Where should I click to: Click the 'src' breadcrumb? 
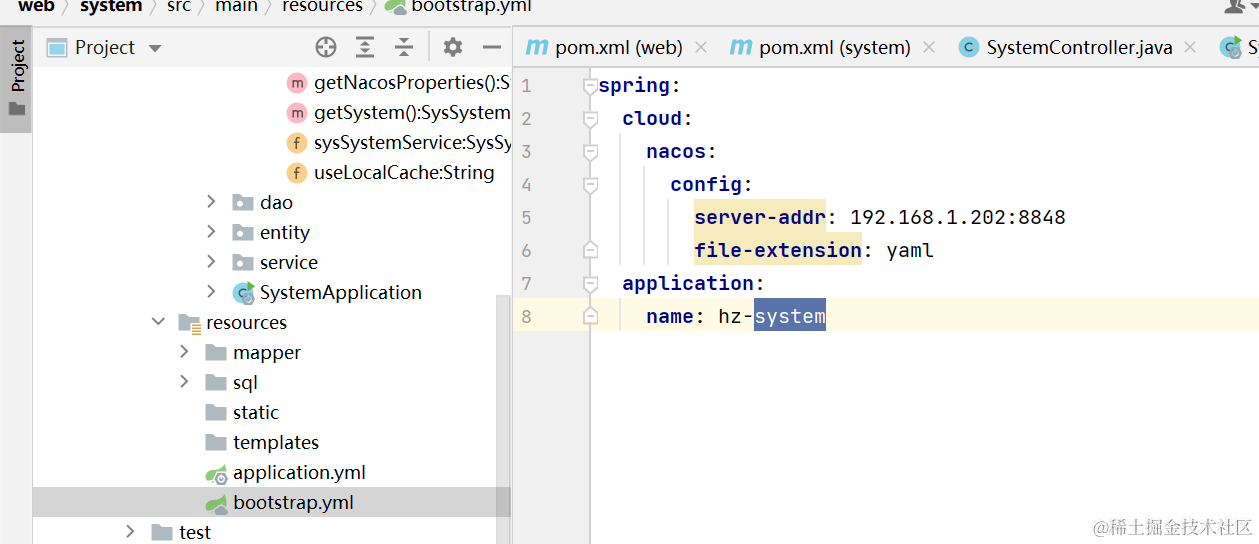point(178,6)
